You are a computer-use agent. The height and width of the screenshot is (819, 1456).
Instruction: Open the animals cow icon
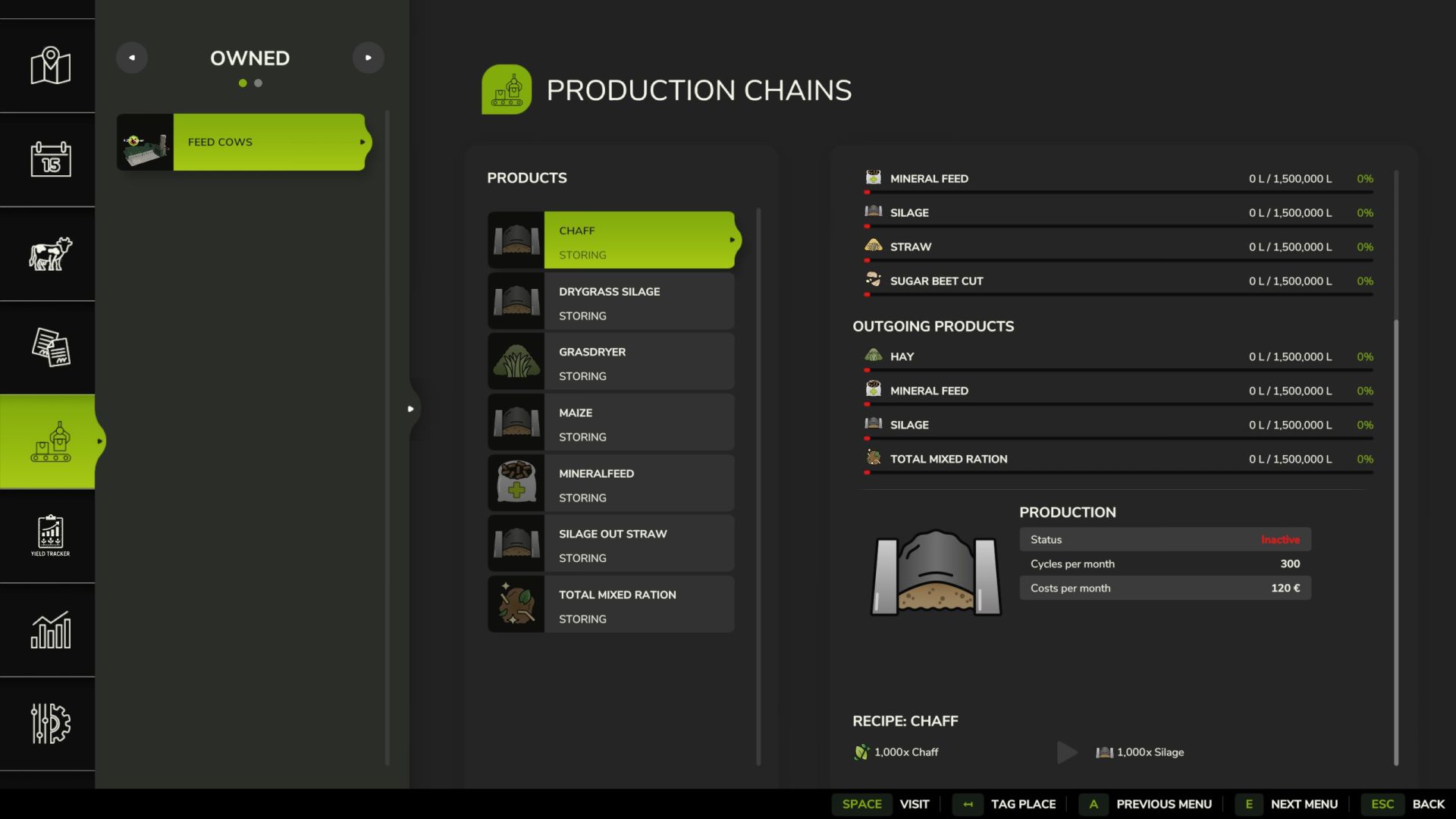(x=50, y=253)
